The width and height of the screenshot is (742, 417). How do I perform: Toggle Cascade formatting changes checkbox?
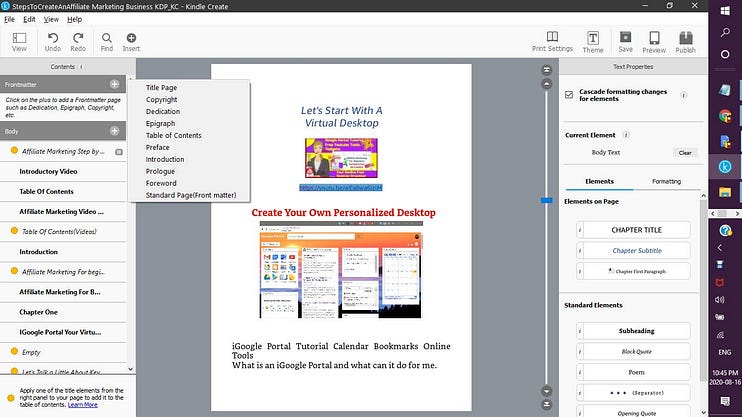pyautogui.click(x=569, y=95)
